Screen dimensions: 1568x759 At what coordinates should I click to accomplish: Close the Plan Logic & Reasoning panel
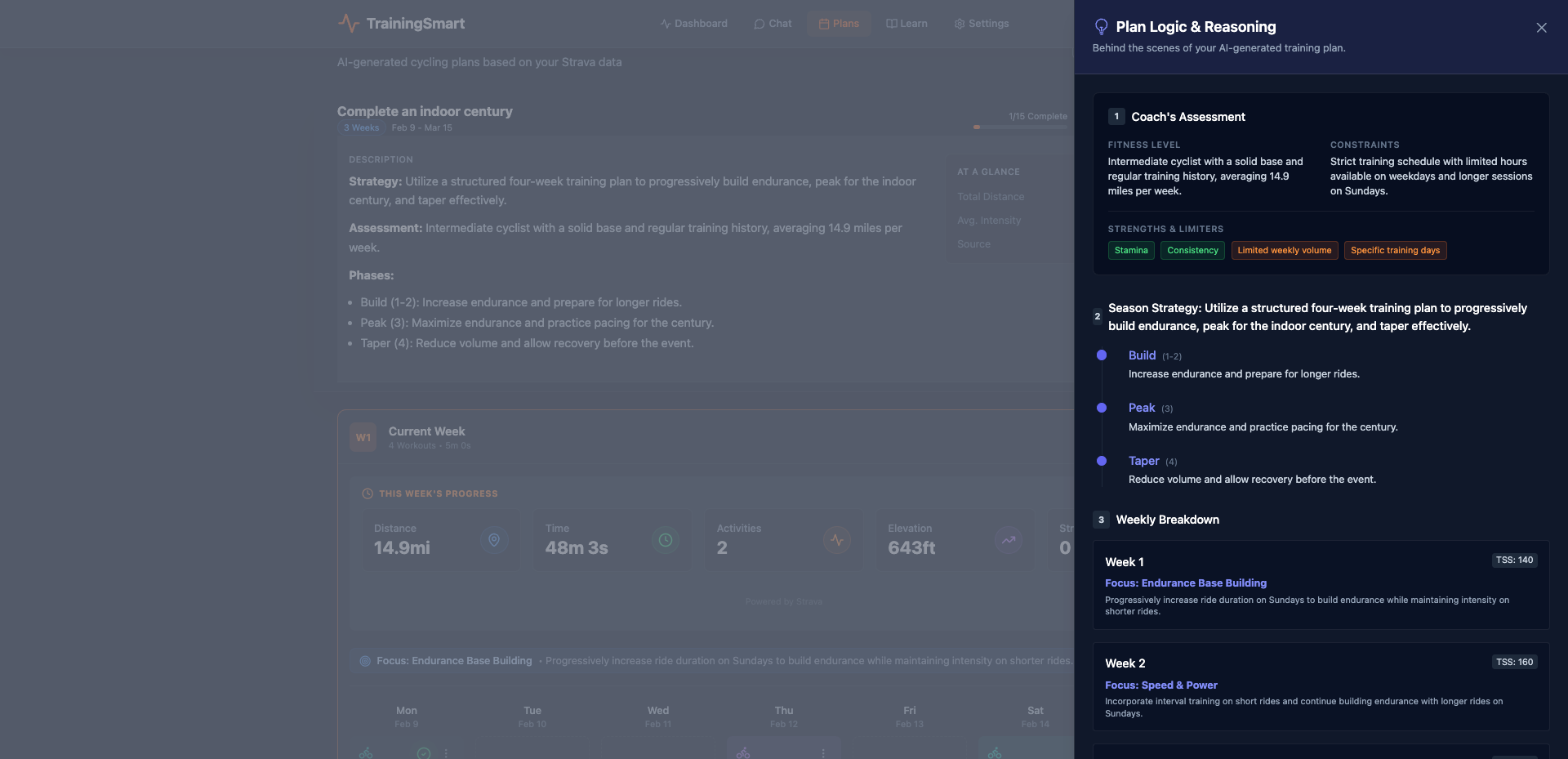pos(1541,28)
